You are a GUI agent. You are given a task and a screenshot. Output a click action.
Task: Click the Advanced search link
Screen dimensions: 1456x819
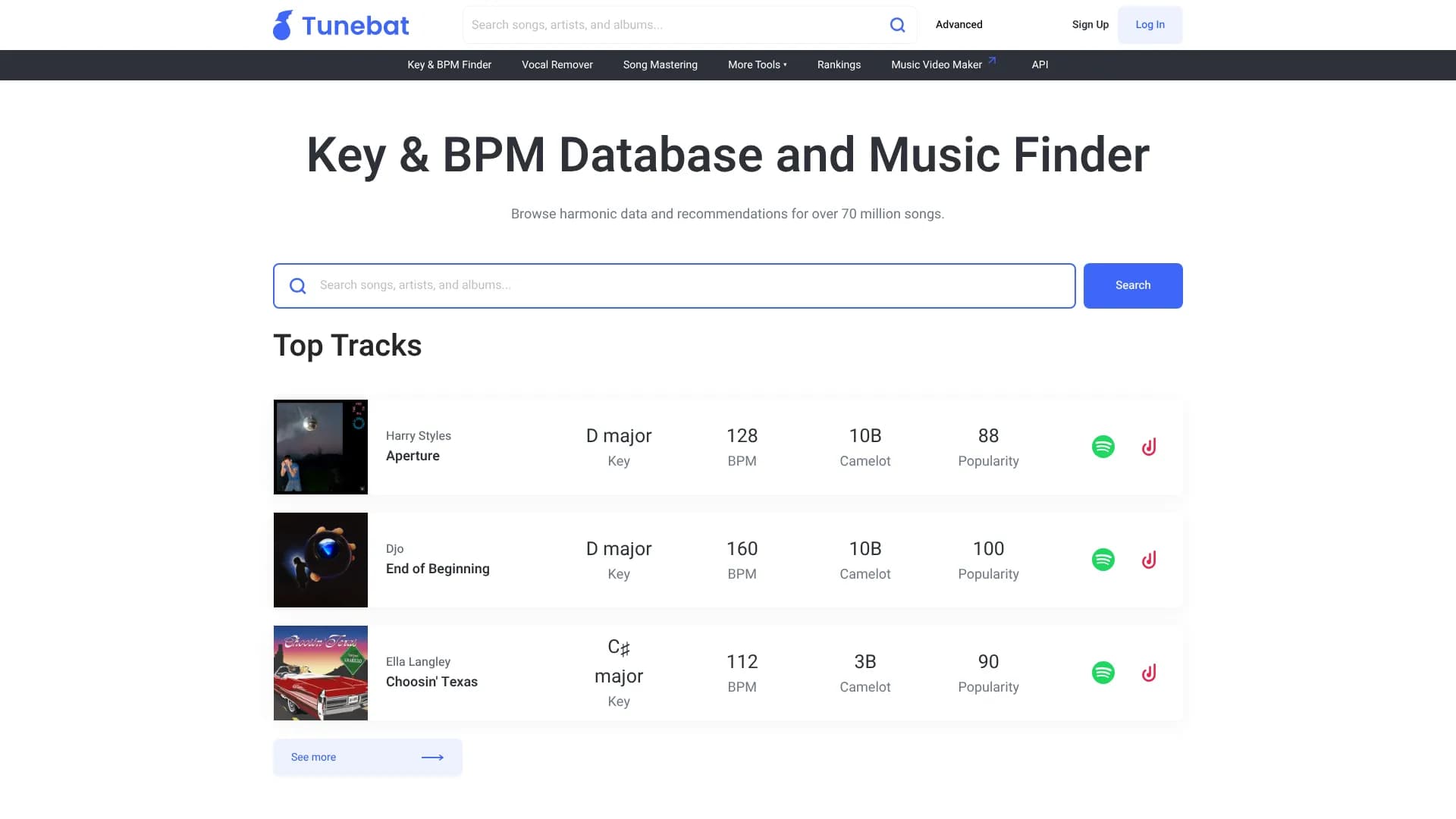click(959, 25)
